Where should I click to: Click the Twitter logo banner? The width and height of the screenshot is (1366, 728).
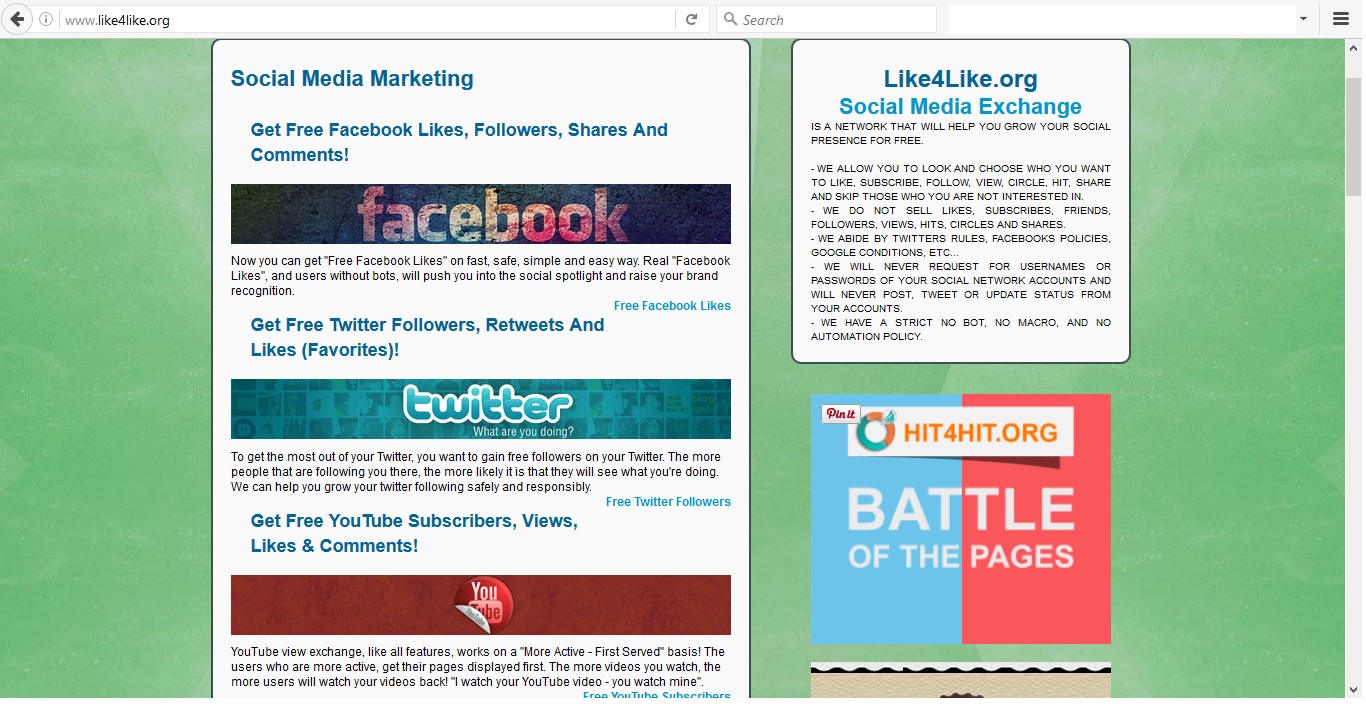click(481, 409)
